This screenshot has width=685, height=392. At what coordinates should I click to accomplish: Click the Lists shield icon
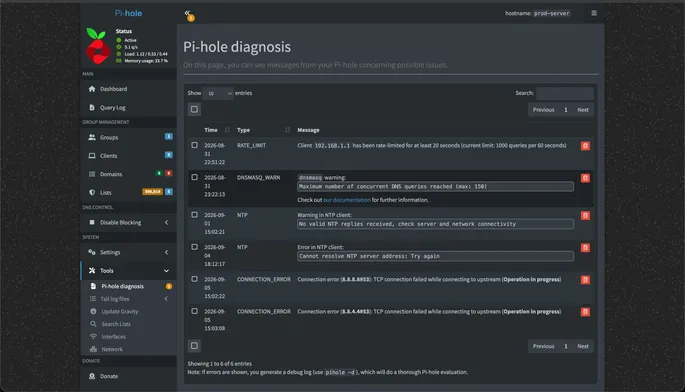92,192
